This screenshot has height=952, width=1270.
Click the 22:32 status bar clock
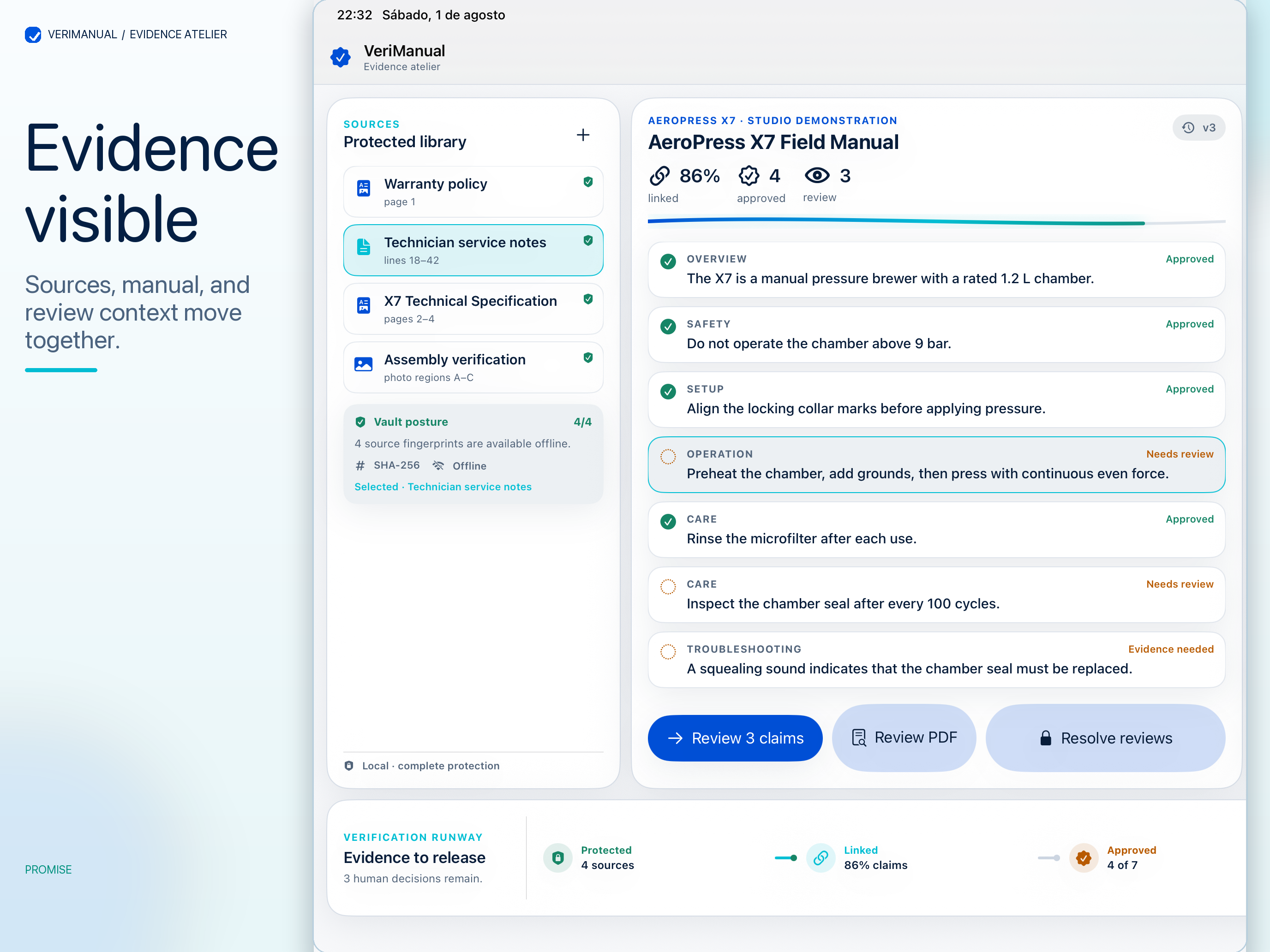354,15
